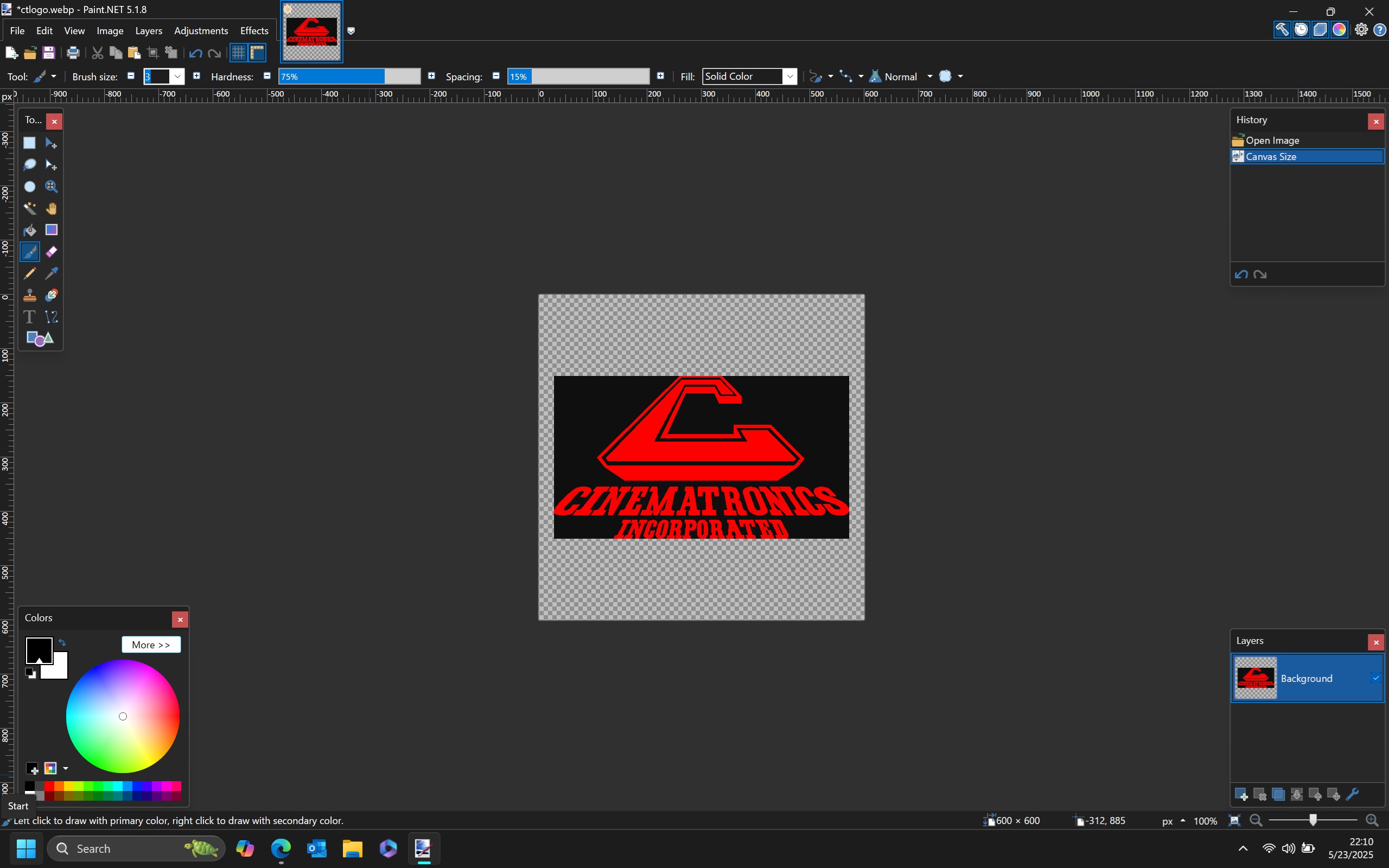Select the Text tool
The image size is (1389, 868).
pos(29,317)
